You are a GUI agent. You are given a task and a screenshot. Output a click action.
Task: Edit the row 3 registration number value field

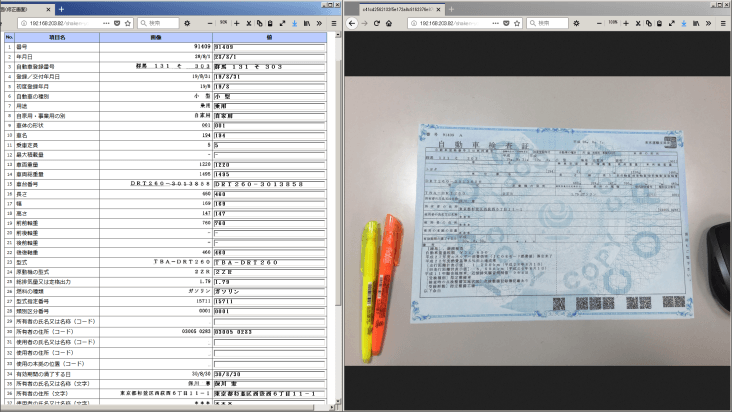(269, 67)
